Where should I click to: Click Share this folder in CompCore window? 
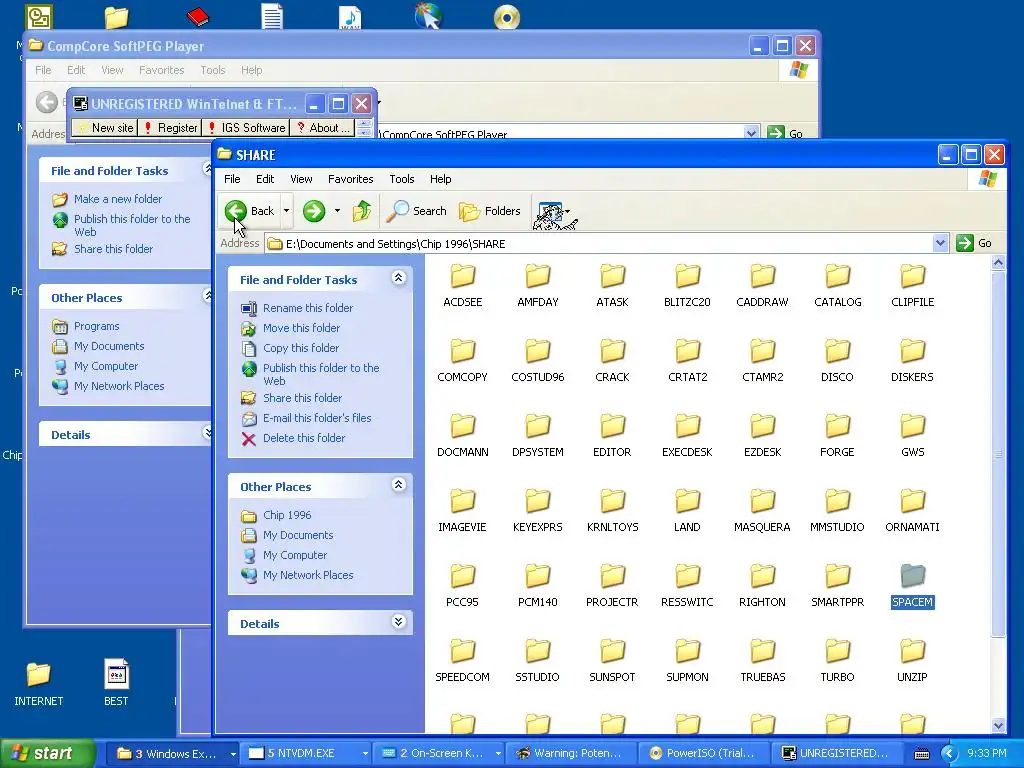click(113, 249)
